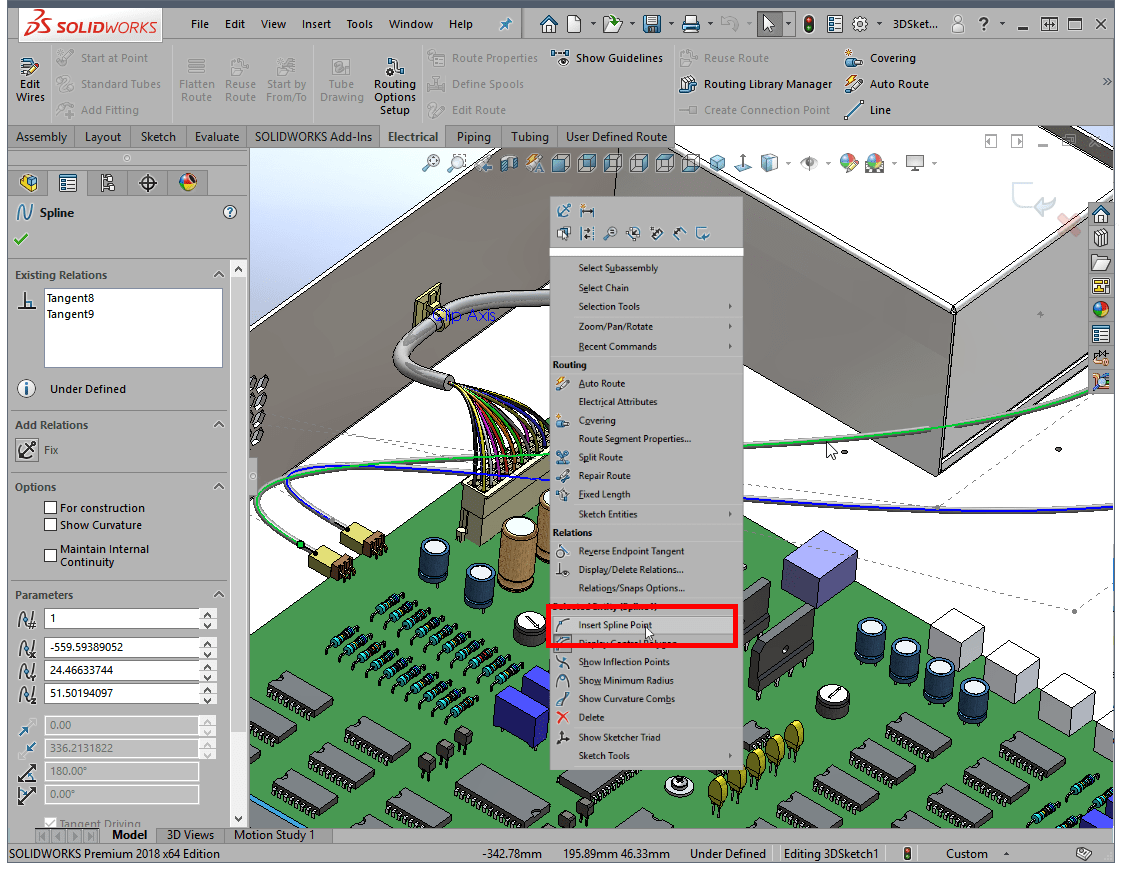1122x870 pixels.
Task: Expand Recent Commands submenu
Action: click(x=647, y=346)
